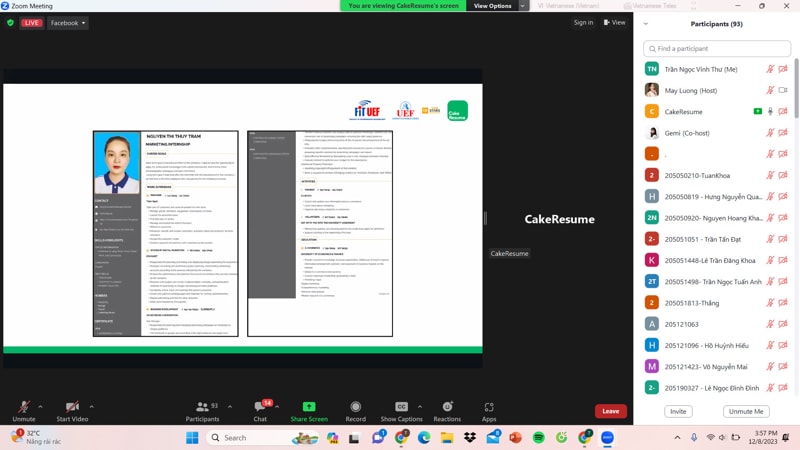This screenshot has width=800, height=450.
Task: Toggle Show Captions button
Action: [x=401, y=408]
